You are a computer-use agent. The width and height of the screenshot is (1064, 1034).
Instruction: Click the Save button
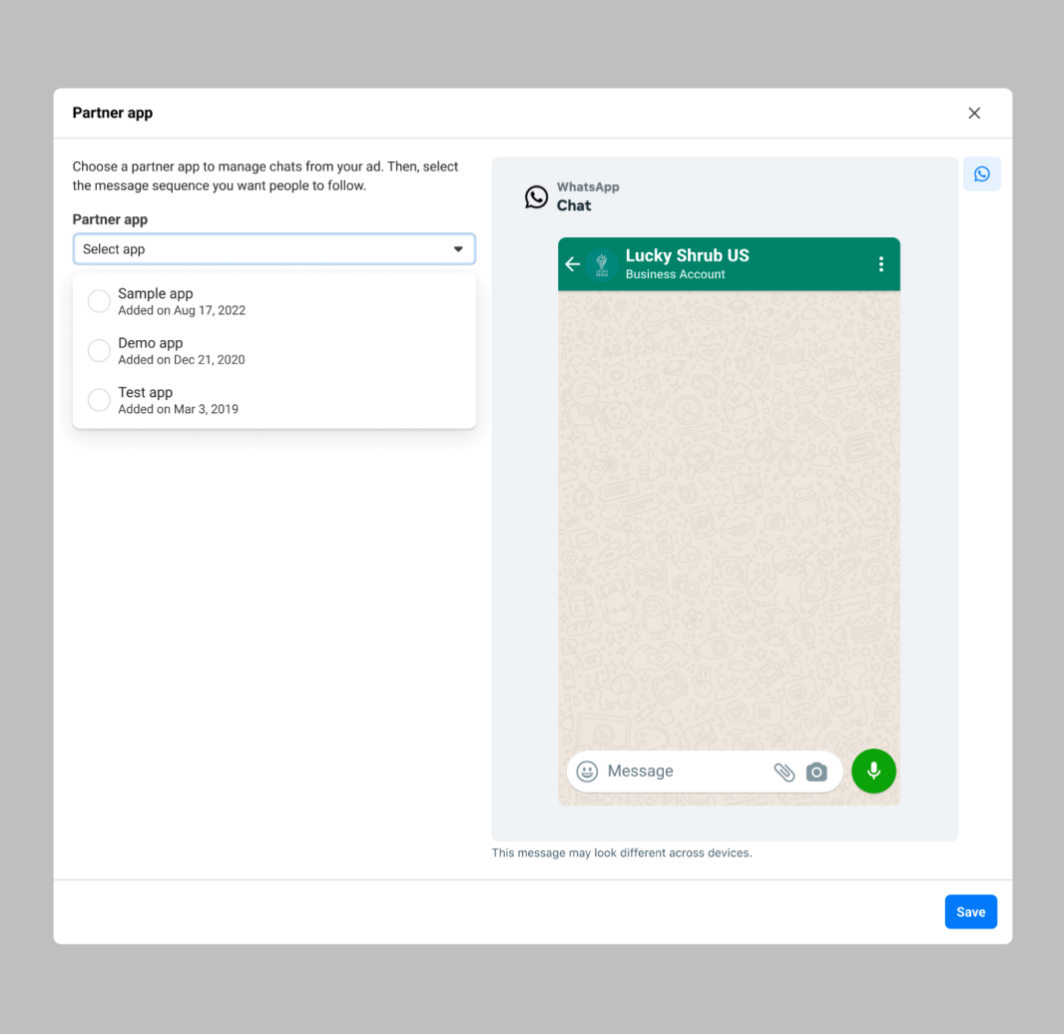tap(970, 912)
